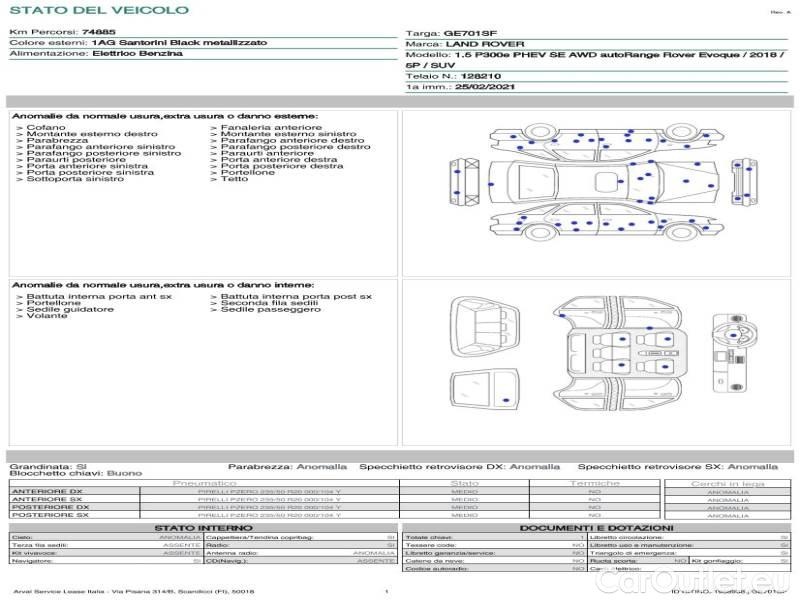
Task: Select the Parabrezza anomaly entry
Action: pos(56,141)
